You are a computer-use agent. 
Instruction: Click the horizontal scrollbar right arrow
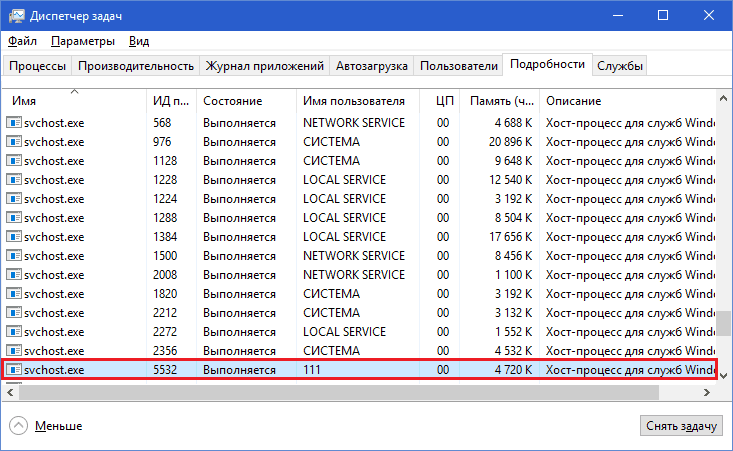click(x=707, y=393)
